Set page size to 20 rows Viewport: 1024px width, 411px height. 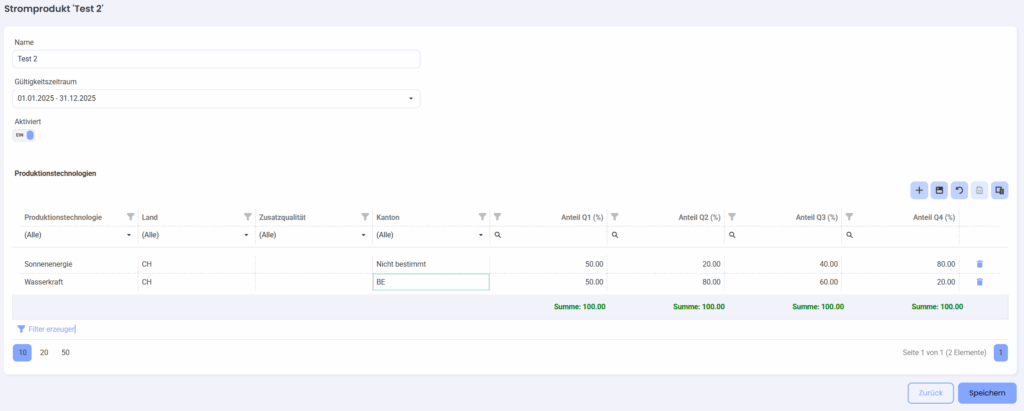[44, 353]
